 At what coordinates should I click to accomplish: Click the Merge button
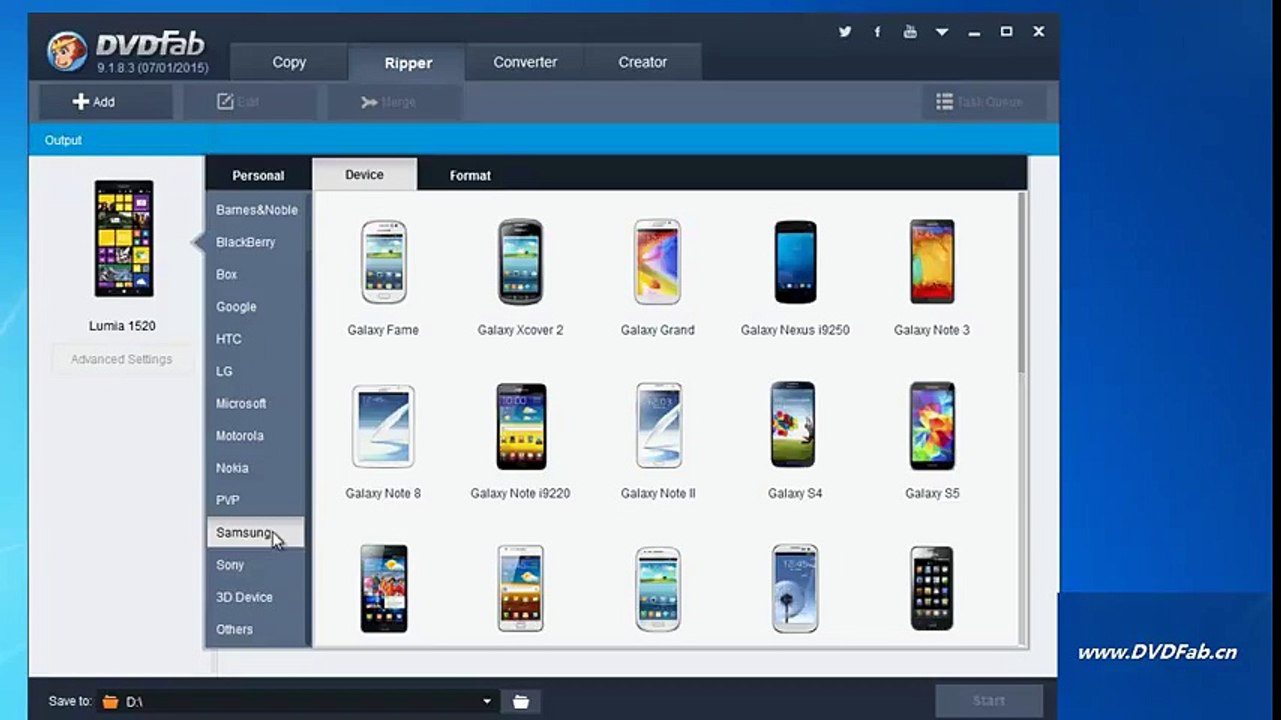(394, 102)
